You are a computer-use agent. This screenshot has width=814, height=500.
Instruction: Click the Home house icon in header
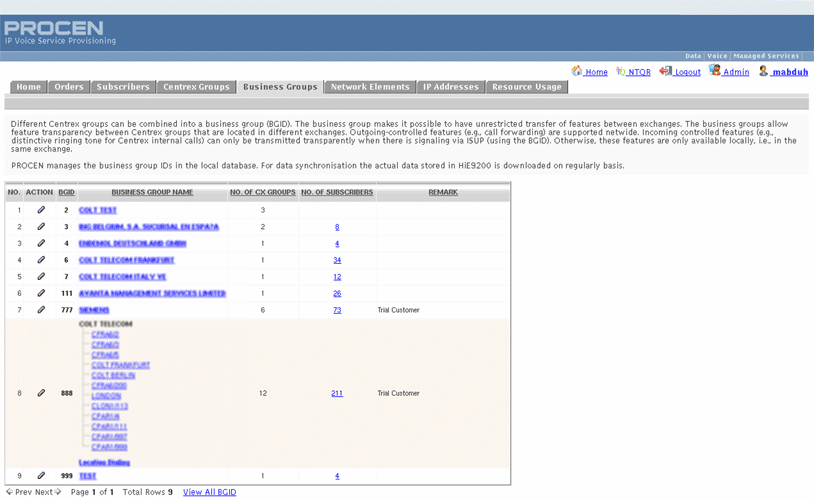click(577, 71)
